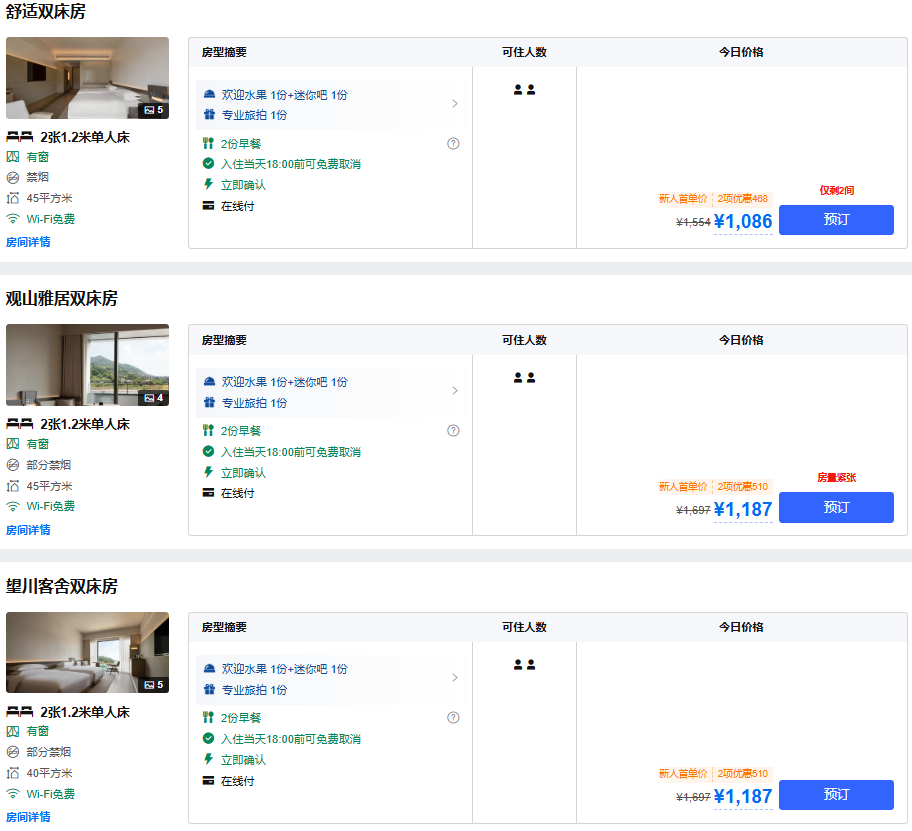Expand gift package arrow for 望川客舍双床房
The height and width of the screenshot is (831, 912).
coord(455,678)
